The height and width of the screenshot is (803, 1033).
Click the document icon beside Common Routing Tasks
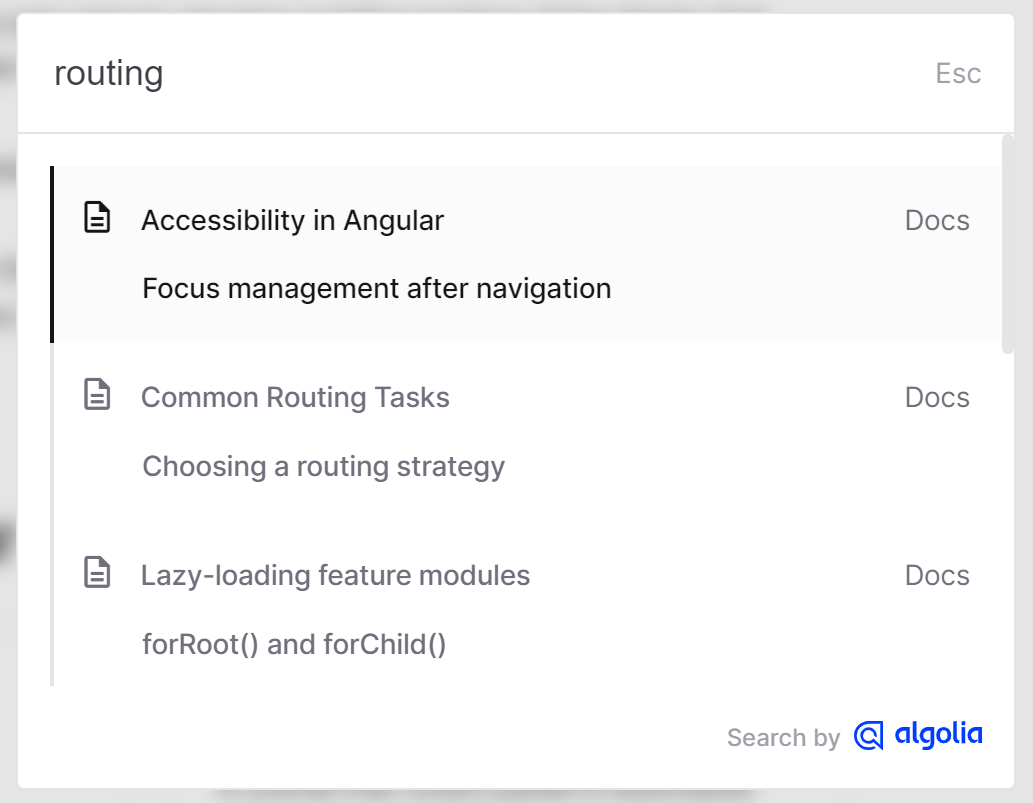pos(97,395)
